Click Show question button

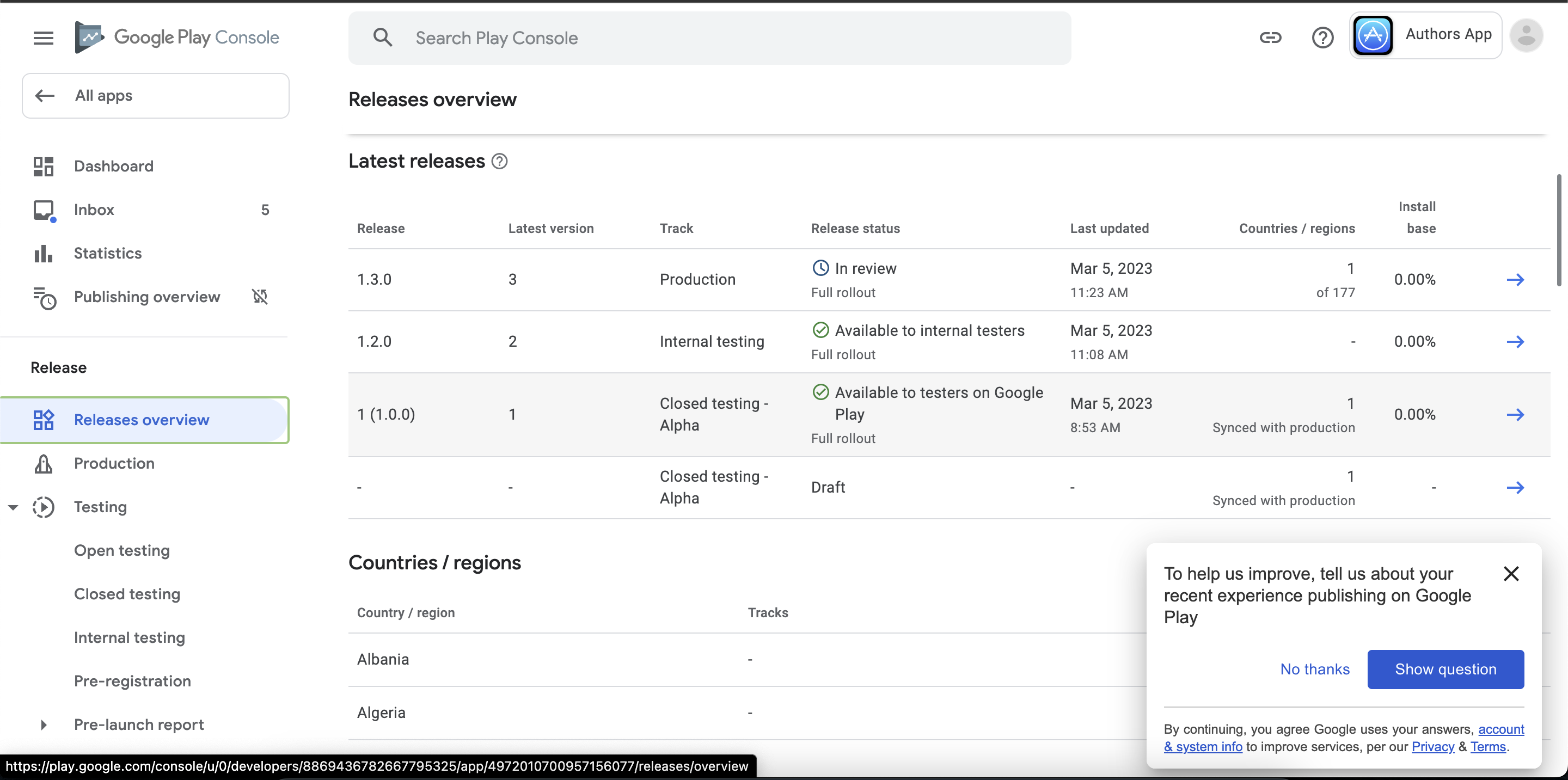point(1445,670)
